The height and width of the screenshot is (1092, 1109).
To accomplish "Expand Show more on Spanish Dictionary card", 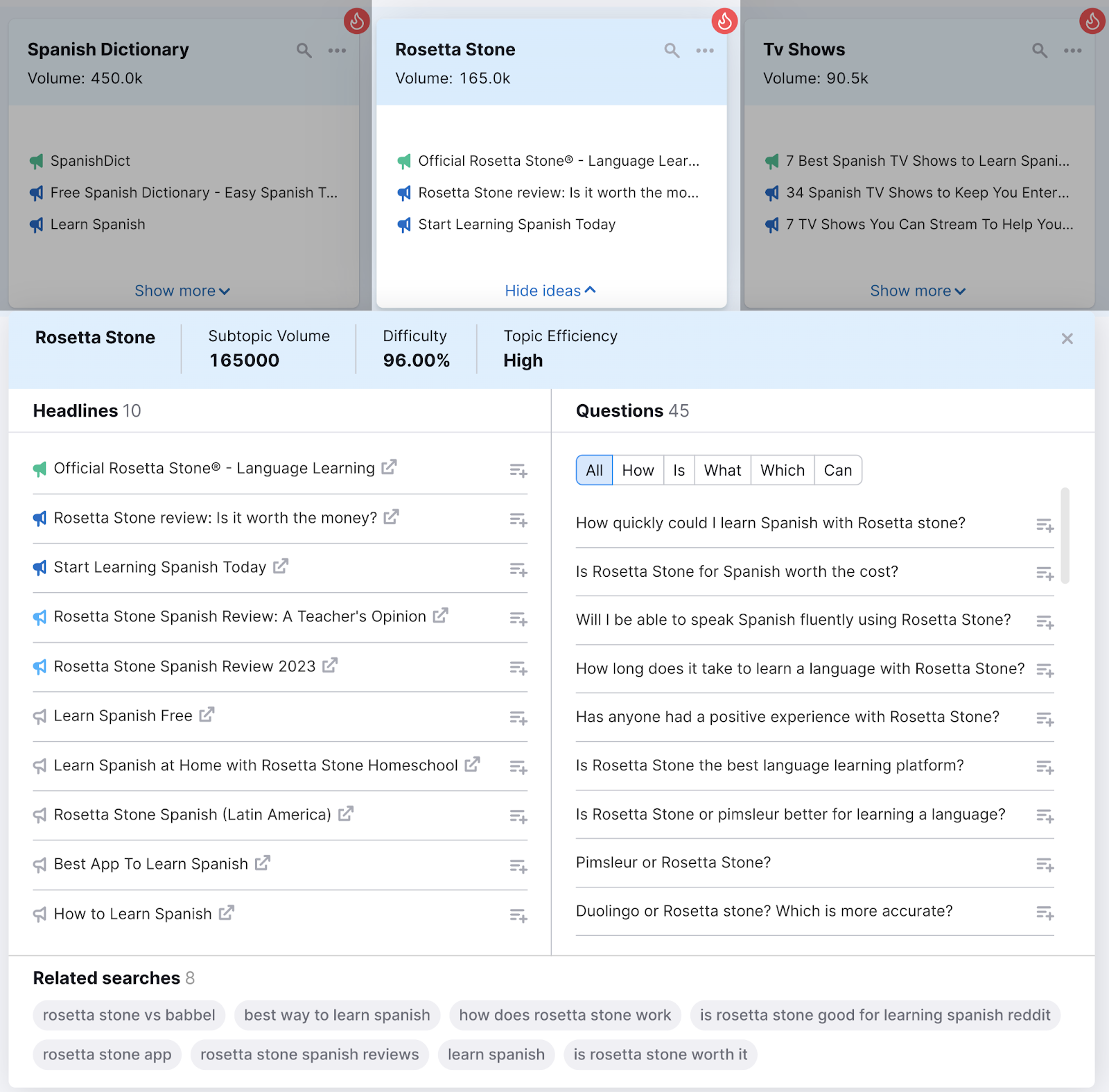I will point(182,291).
